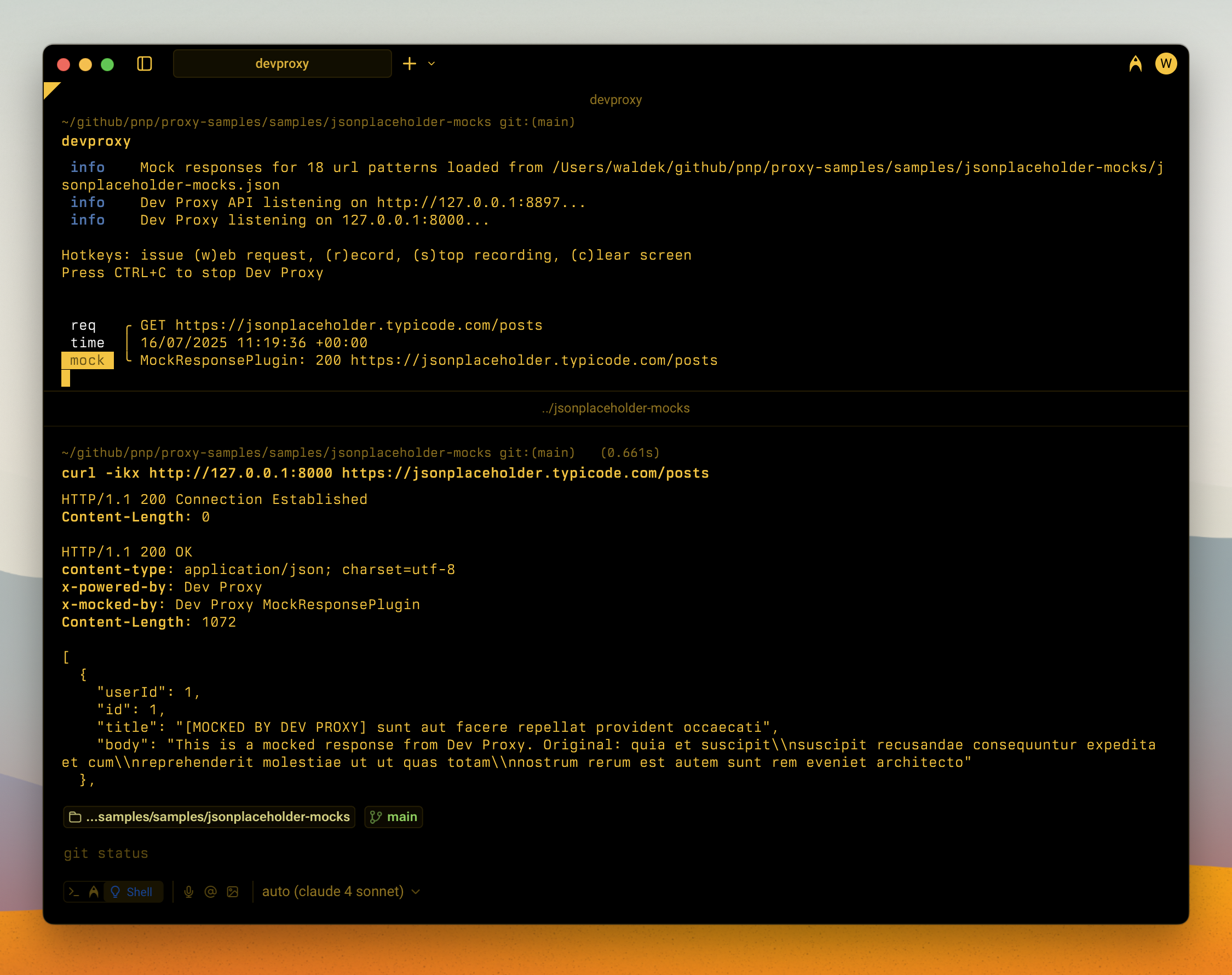Click the ../jsonplaceholder-mocks pane header

[615, 408]
